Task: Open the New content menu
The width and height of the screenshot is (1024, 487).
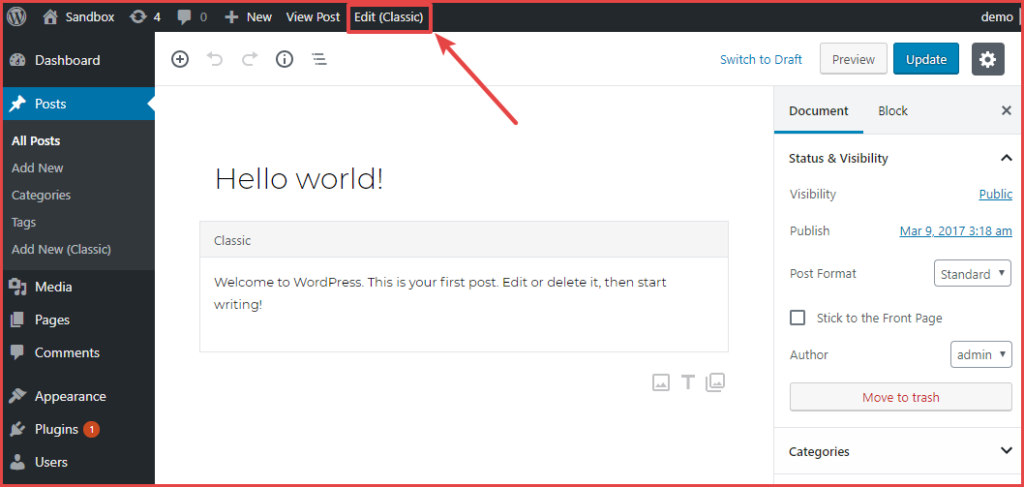Action: coord(248,17)
